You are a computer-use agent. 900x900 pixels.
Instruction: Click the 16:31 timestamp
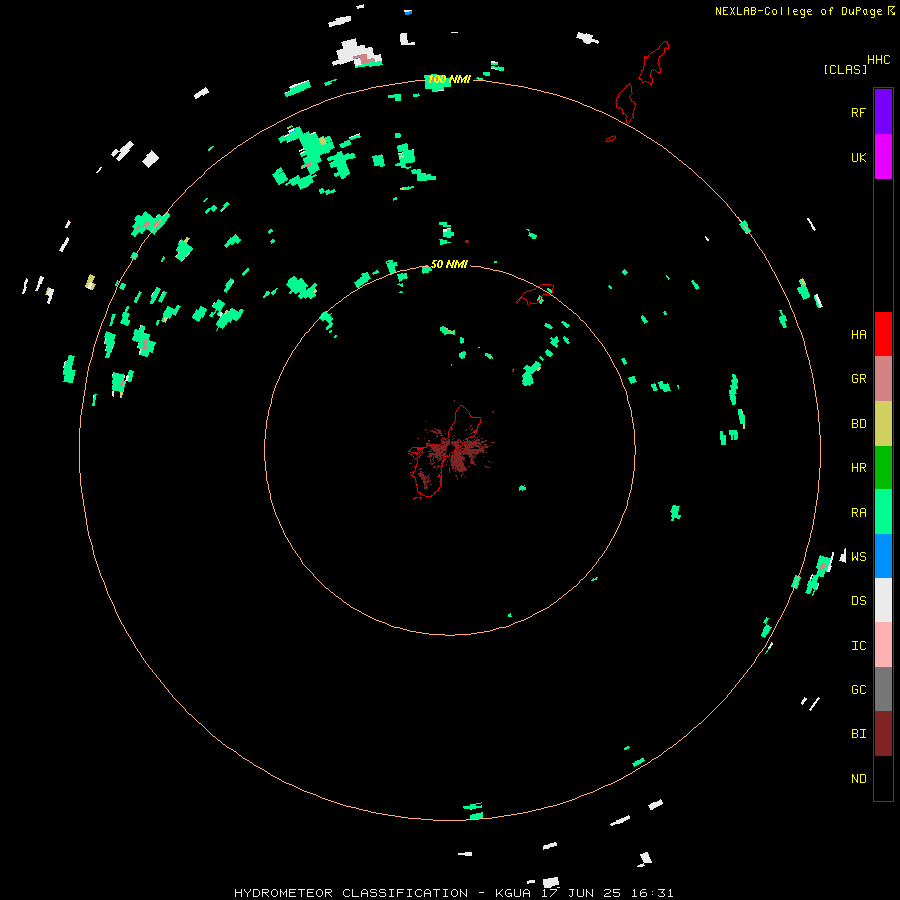tap(651, 893)
